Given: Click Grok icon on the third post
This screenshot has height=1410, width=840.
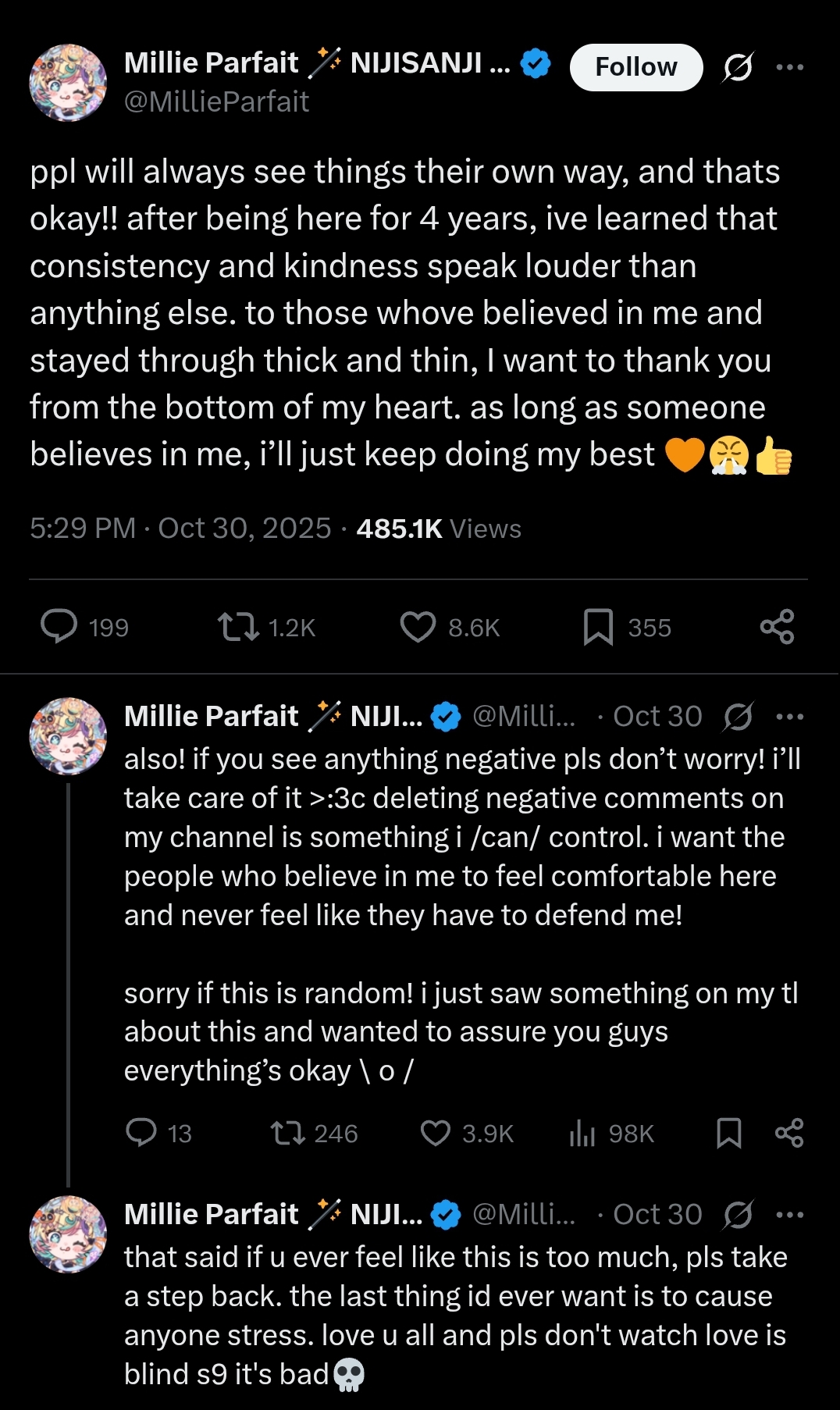Looking at the screenshot, I should coord(738,1215).
